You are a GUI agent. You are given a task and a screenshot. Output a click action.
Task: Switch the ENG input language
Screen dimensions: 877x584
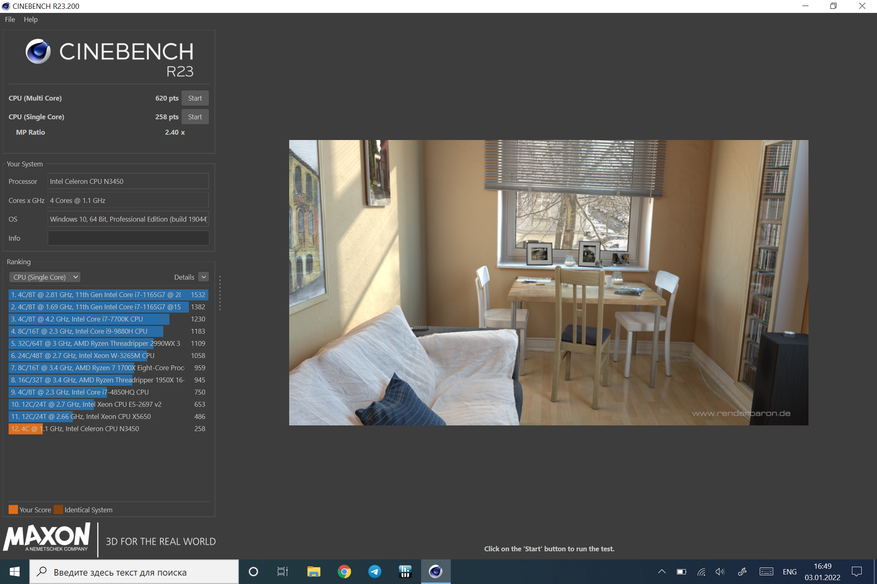tap(790, 572)
